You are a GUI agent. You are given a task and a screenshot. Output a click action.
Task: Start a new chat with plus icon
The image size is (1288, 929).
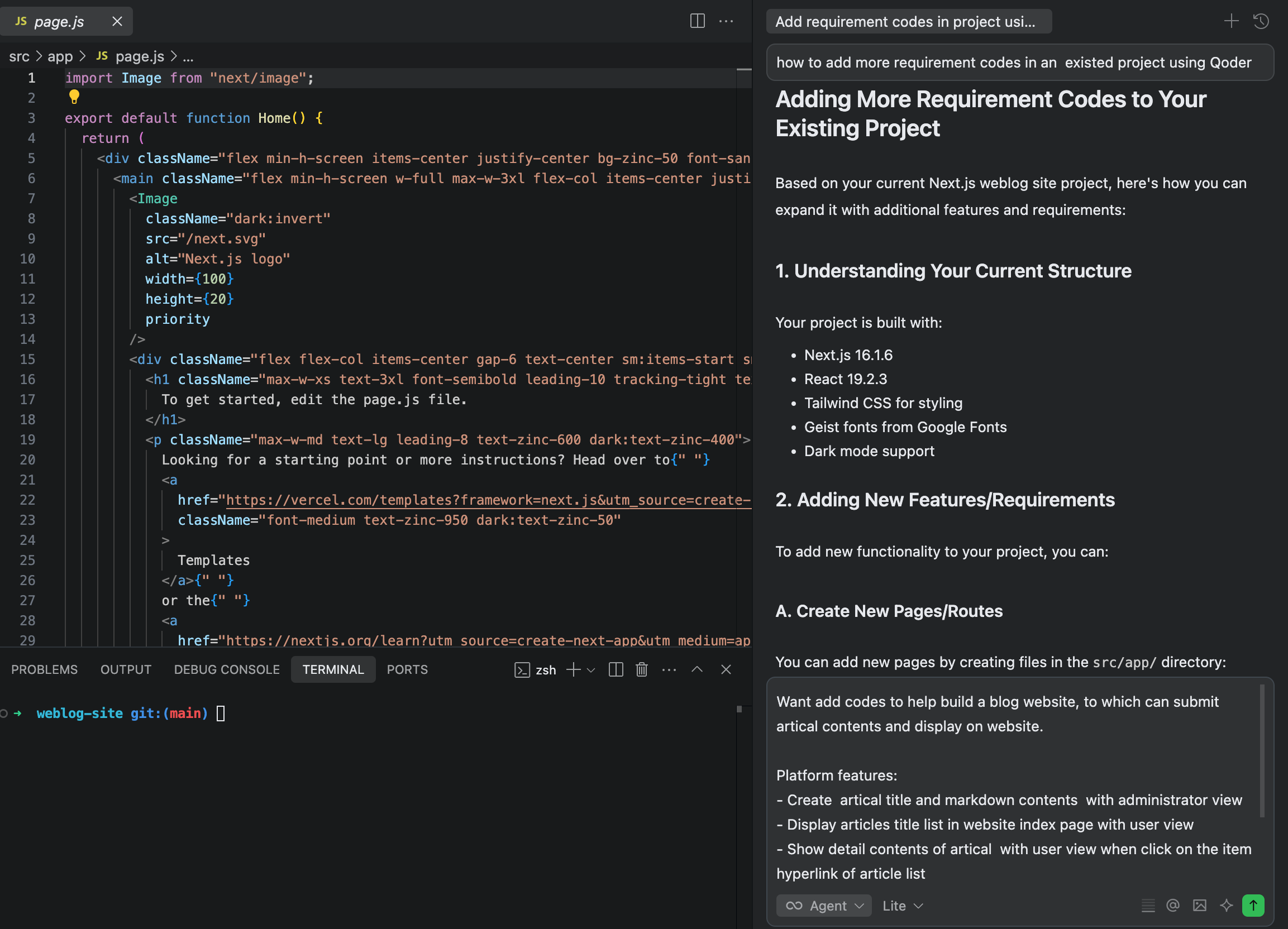point(1230,22)
